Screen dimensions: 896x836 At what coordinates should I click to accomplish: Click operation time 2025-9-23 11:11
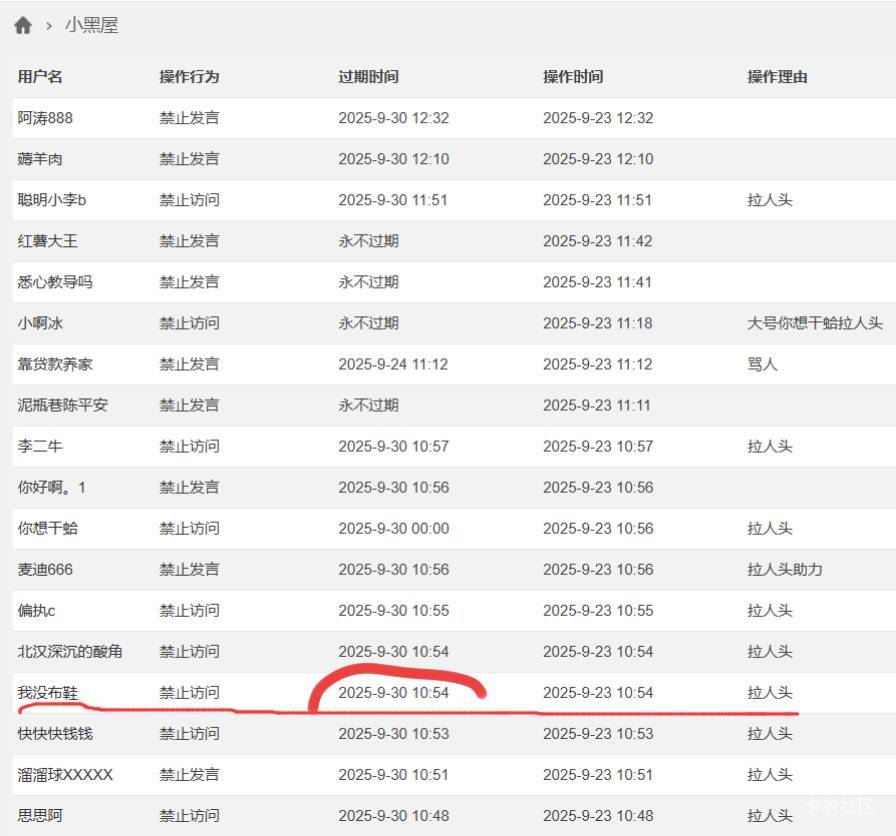click(597, 405)
